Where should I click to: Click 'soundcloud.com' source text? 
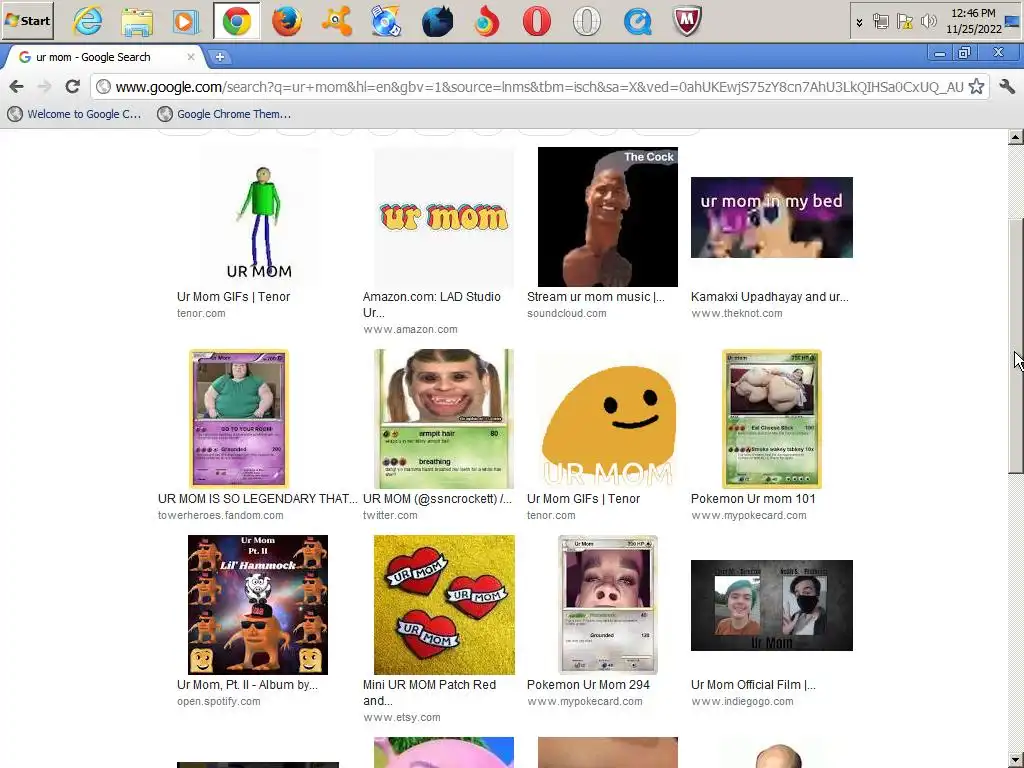[x=567, y=313]
